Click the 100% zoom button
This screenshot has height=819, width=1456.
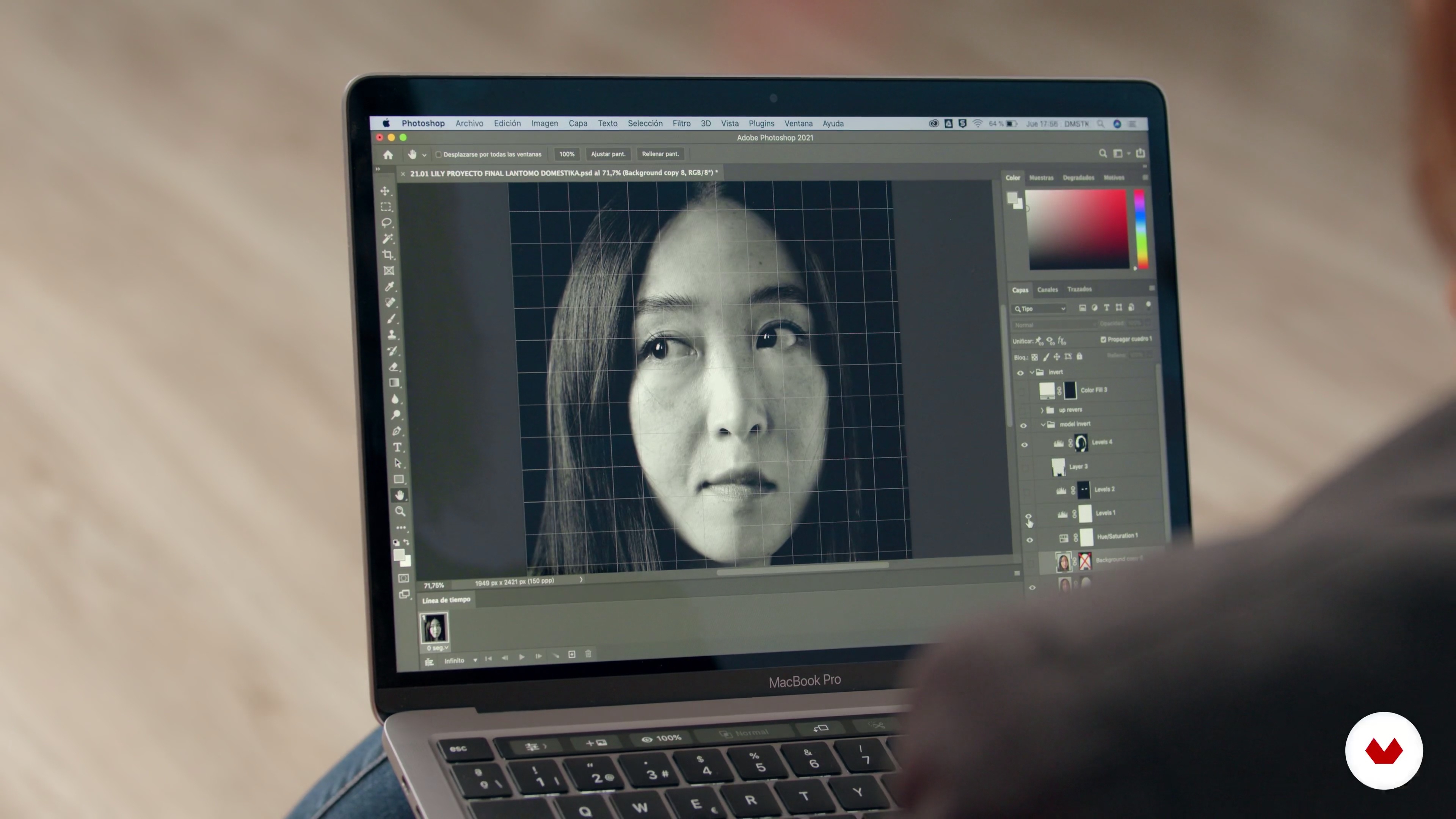point(566,154)
